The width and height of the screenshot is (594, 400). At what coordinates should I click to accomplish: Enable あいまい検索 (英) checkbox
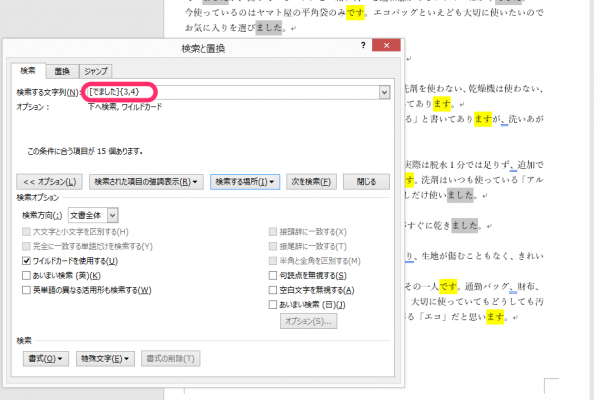click(26, 276)
